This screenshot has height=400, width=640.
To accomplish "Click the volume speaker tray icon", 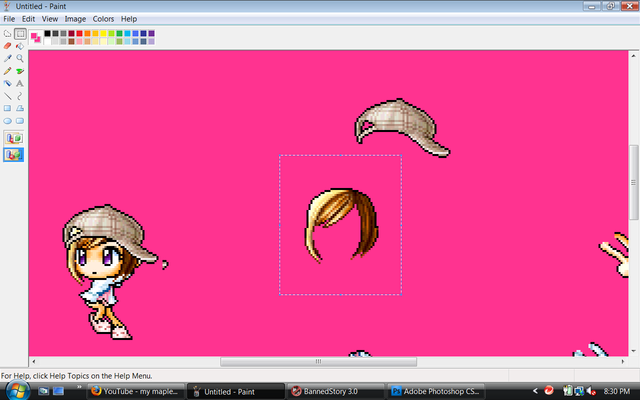I will (x=590, y=391).
